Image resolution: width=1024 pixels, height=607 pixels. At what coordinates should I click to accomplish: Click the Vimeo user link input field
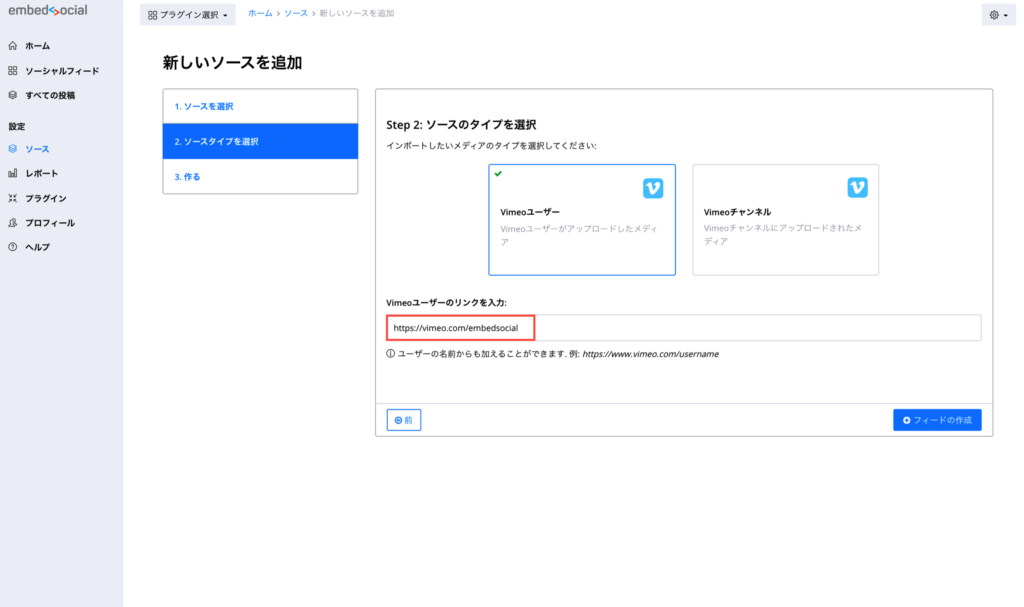pos(683,327)
